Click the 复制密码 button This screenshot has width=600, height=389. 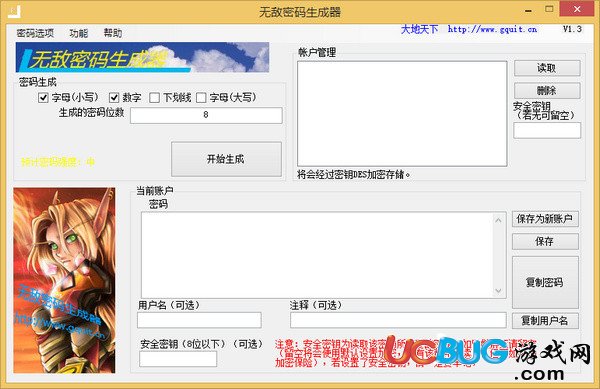pyautogui.click(x=545, y=282)
